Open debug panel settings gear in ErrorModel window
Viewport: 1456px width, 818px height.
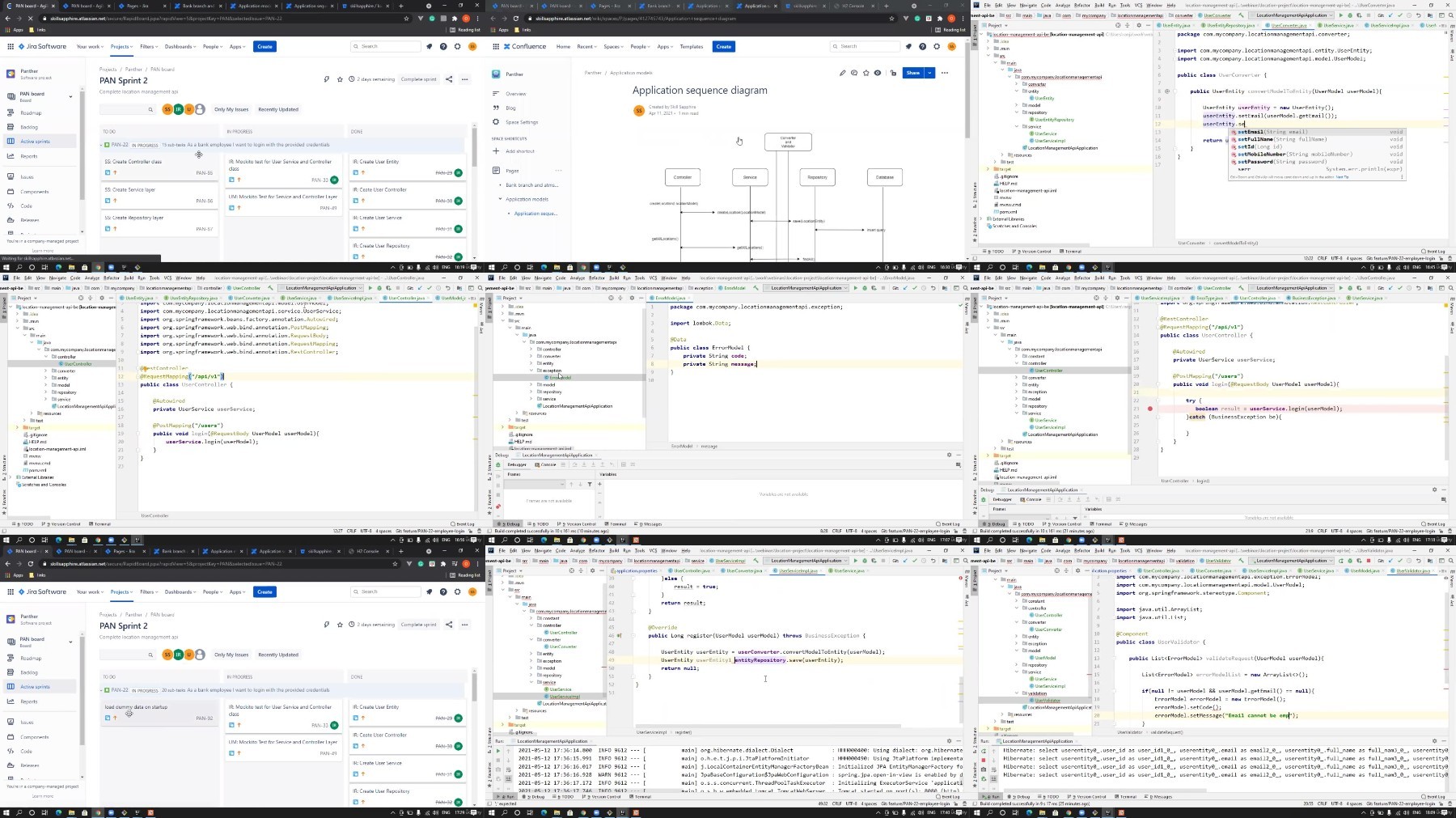949,455
